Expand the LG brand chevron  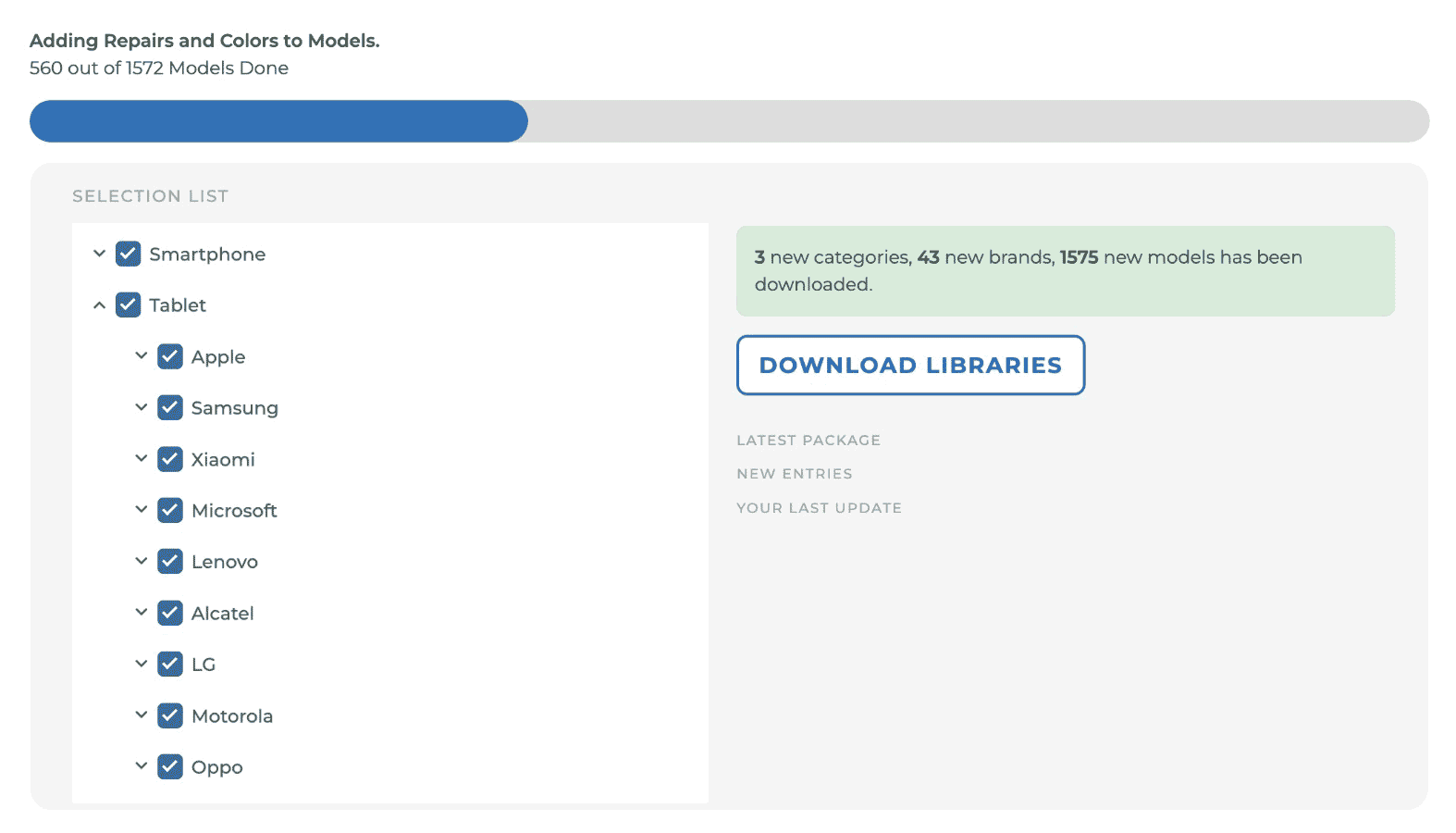click(142, 664)
